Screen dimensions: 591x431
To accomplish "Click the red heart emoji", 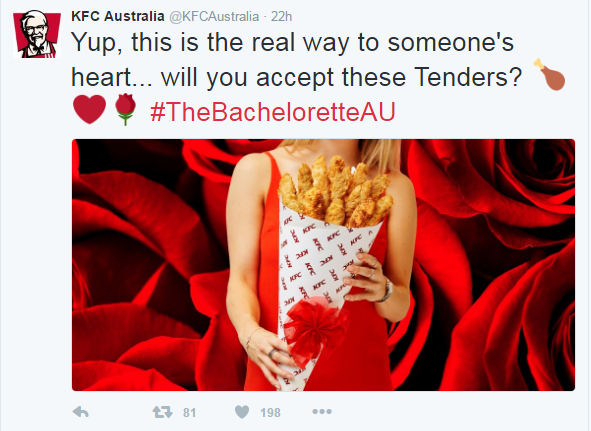I will (x=89, y=109).
